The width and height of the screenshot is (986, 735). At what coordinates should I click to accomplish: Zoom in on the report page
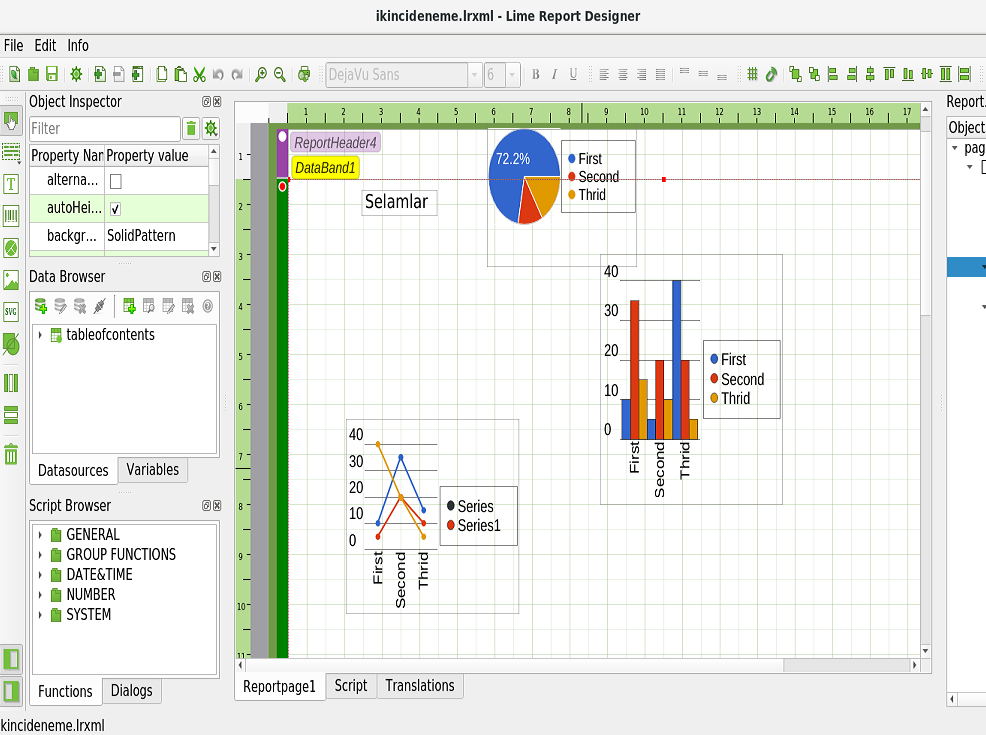[261, 74]
